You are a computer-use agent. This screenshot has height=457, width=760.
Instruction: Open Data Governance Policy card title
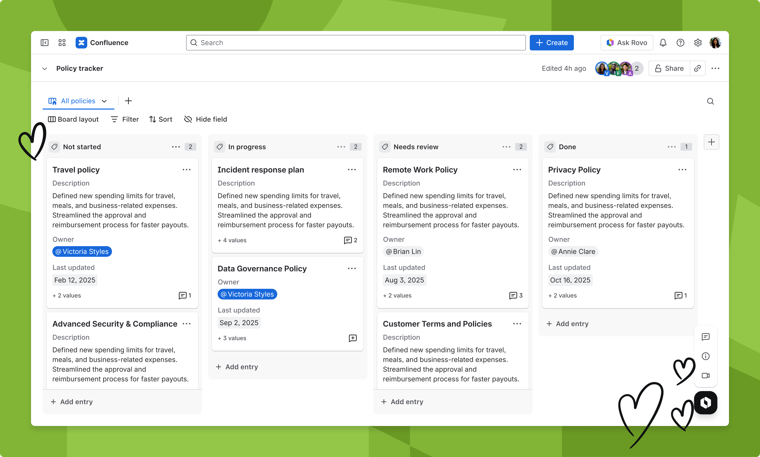tap(262, 268)
